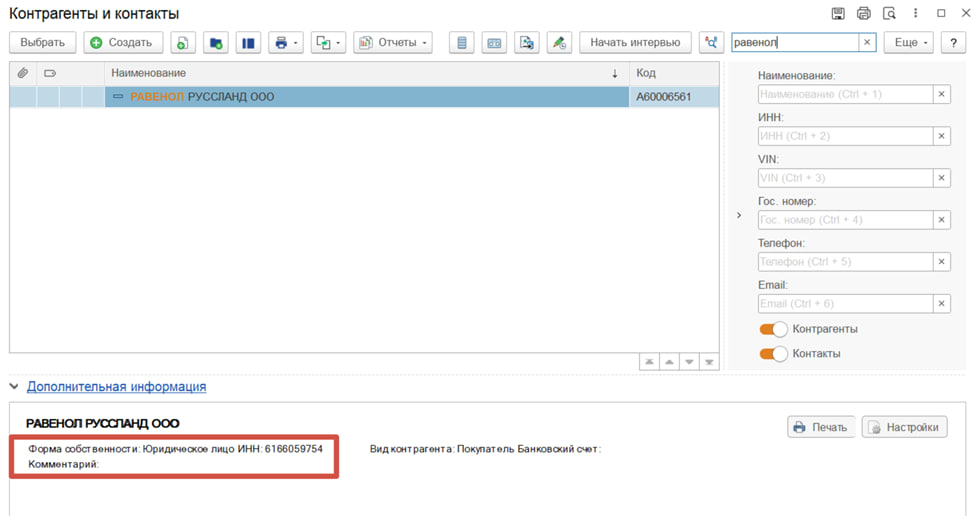Screen dimensions: 975x516
Task: Open the print dropdown in toolbar
Action: click(286, 43)
